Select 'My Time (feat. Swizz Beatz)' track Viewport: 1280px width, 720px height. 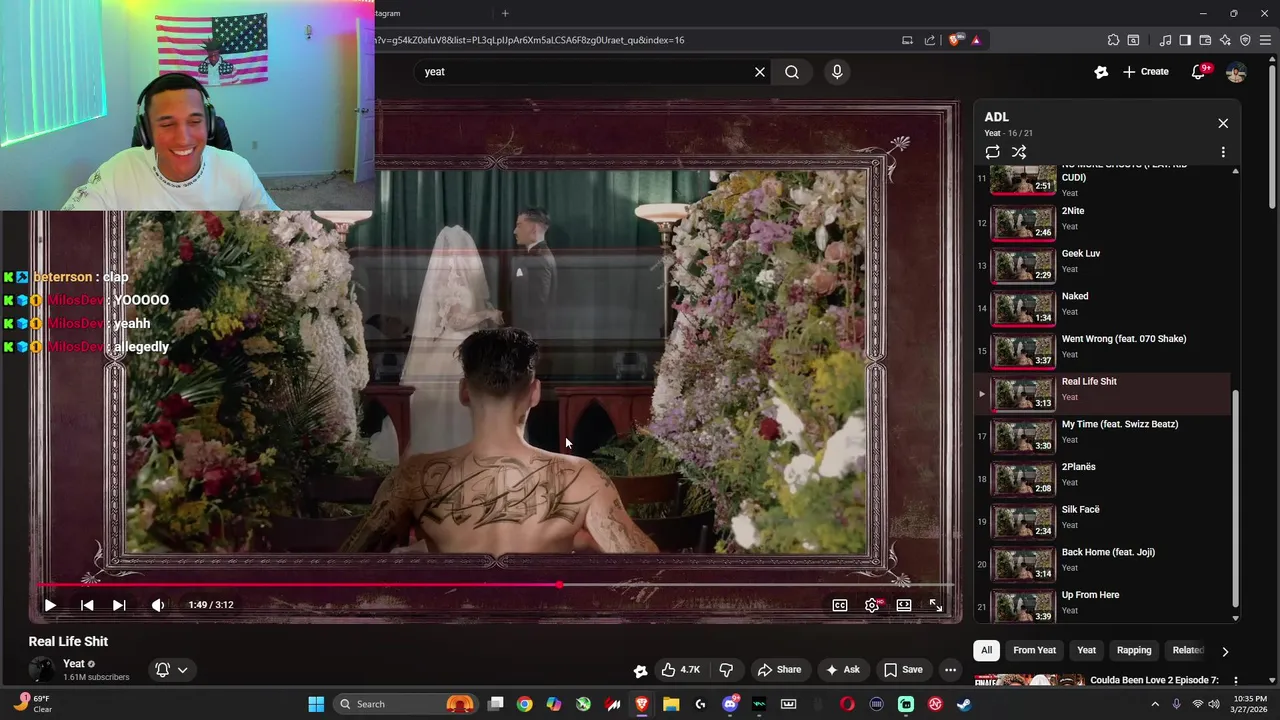[1102, 436]
